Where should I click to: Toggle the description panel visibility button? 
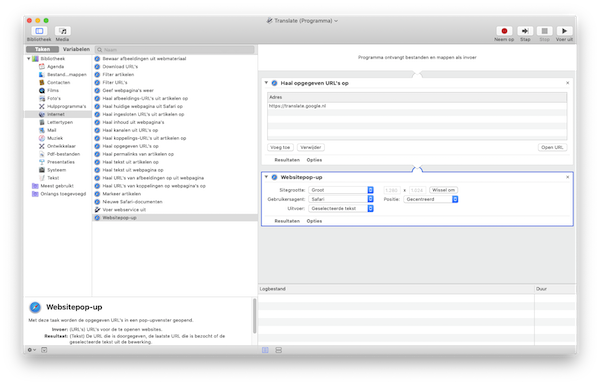(x=44, y=350)
